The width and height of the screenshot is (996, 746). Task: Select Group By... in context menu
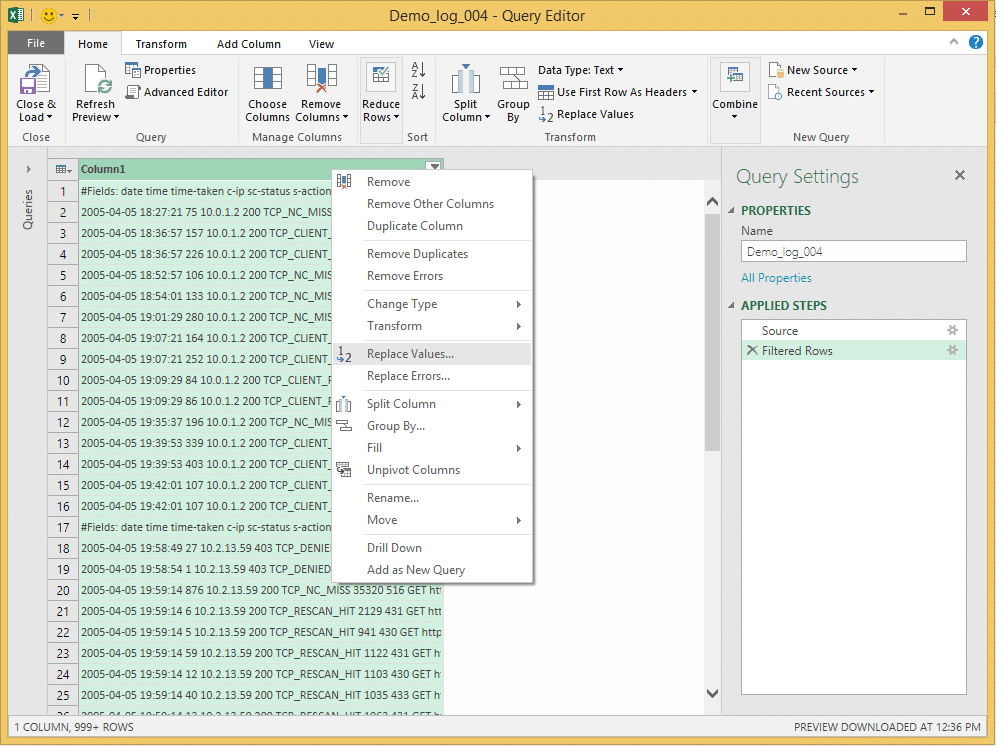coord(432,426)
